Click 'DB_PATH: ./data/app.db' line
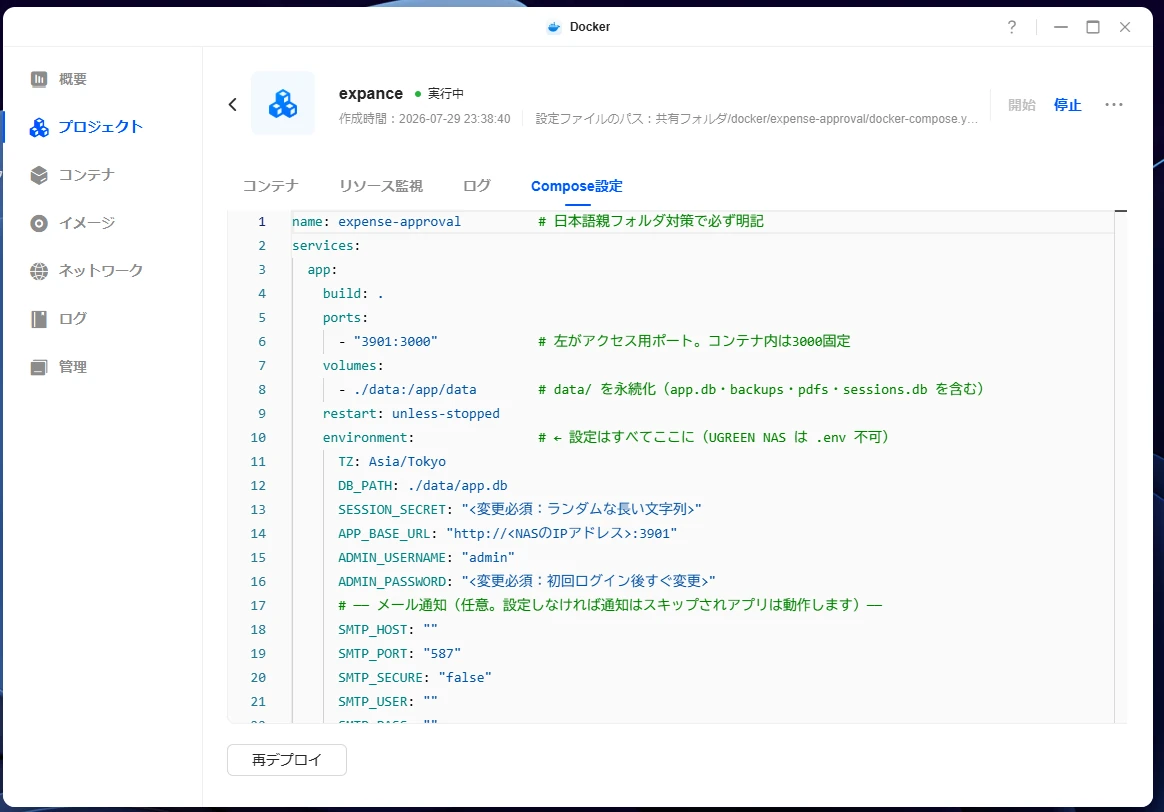Viewport: 1164px width, 812px height. (423, 485)
